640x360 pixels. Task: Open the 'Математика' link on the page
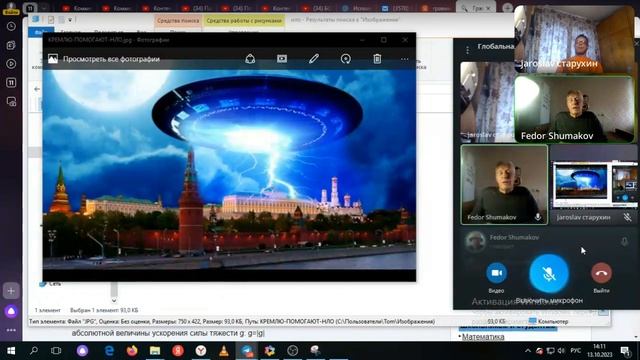pos(483,337)
